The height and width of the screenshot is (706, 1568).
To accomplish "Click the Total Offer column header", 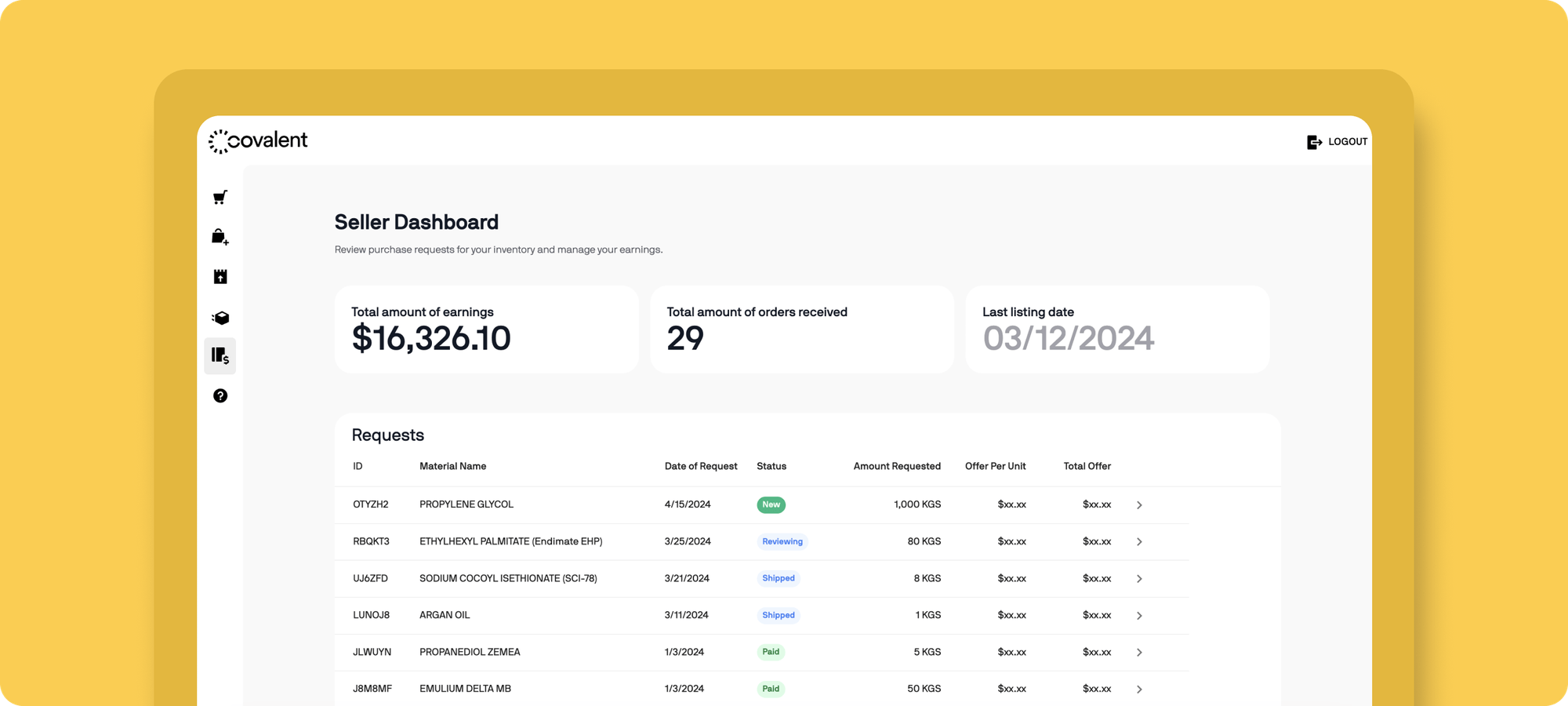I will [1087, 467].
